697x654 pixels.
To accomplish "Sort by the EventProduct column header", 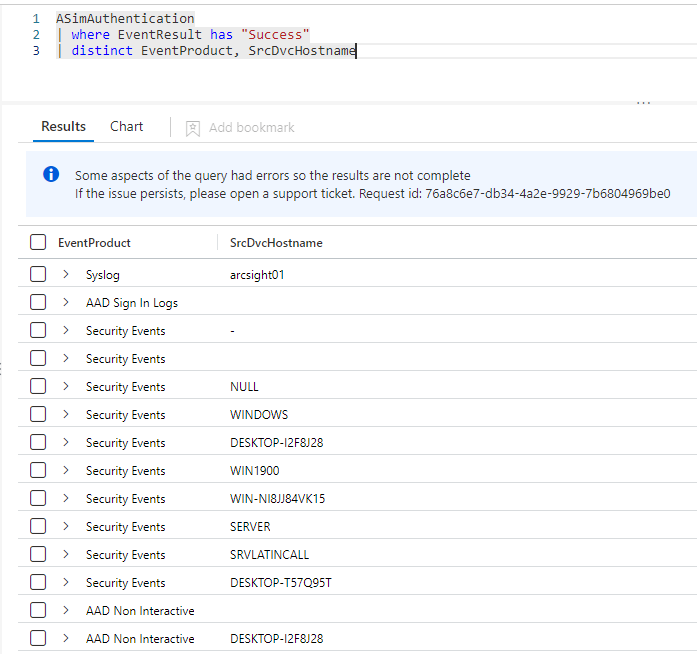I will point(94,243).
